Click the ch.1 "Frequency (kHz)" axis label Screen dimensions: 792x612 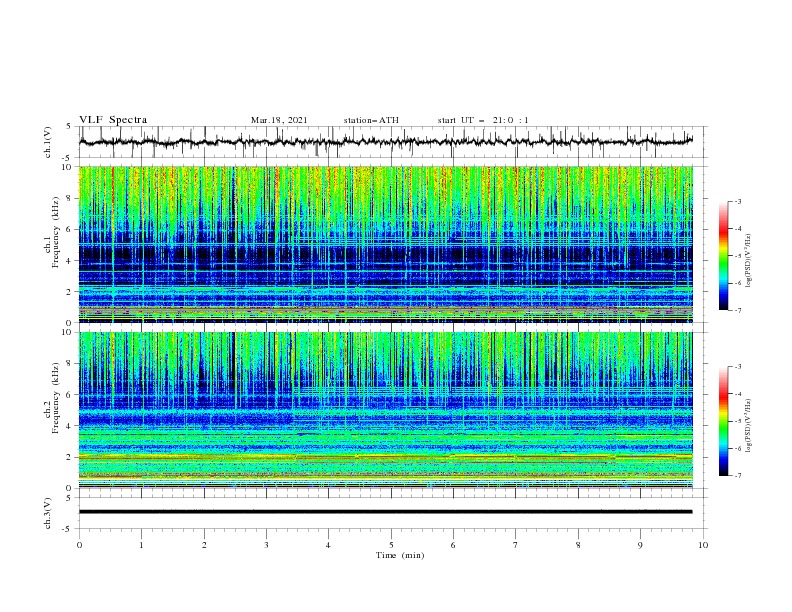click(x=56, y=232)
